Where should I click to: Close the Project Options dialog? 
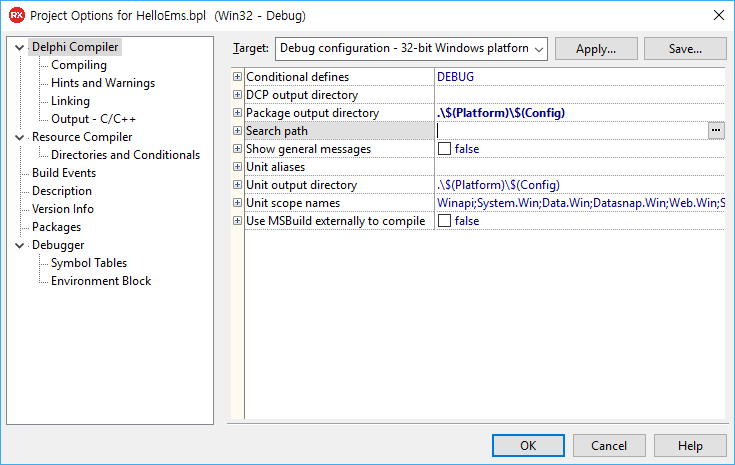719,15
